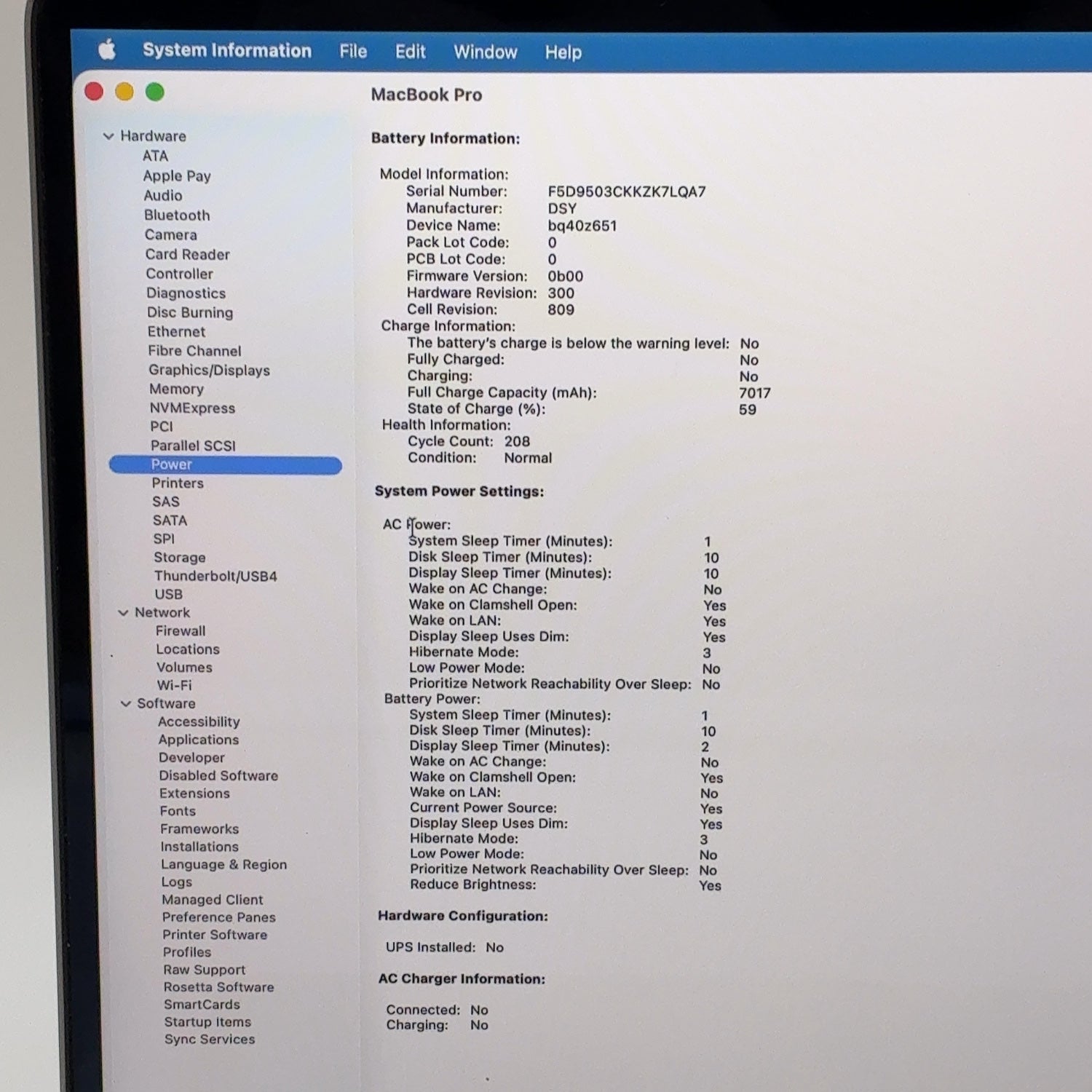The width and height of the screenshot is (1092, 1092).
Task: Open the Help menu
Action: click(x=563, y=52)
